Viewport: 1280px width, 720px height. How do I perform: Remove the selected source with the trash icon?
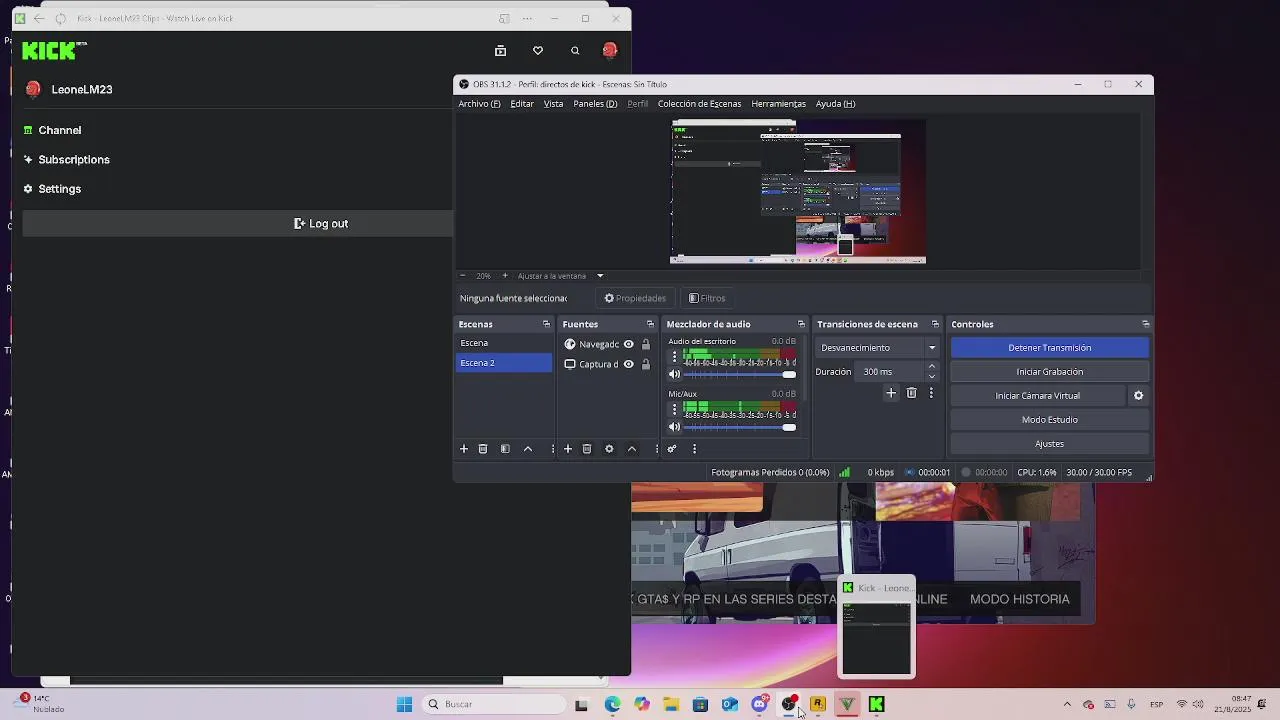click(x=587, y=449)
